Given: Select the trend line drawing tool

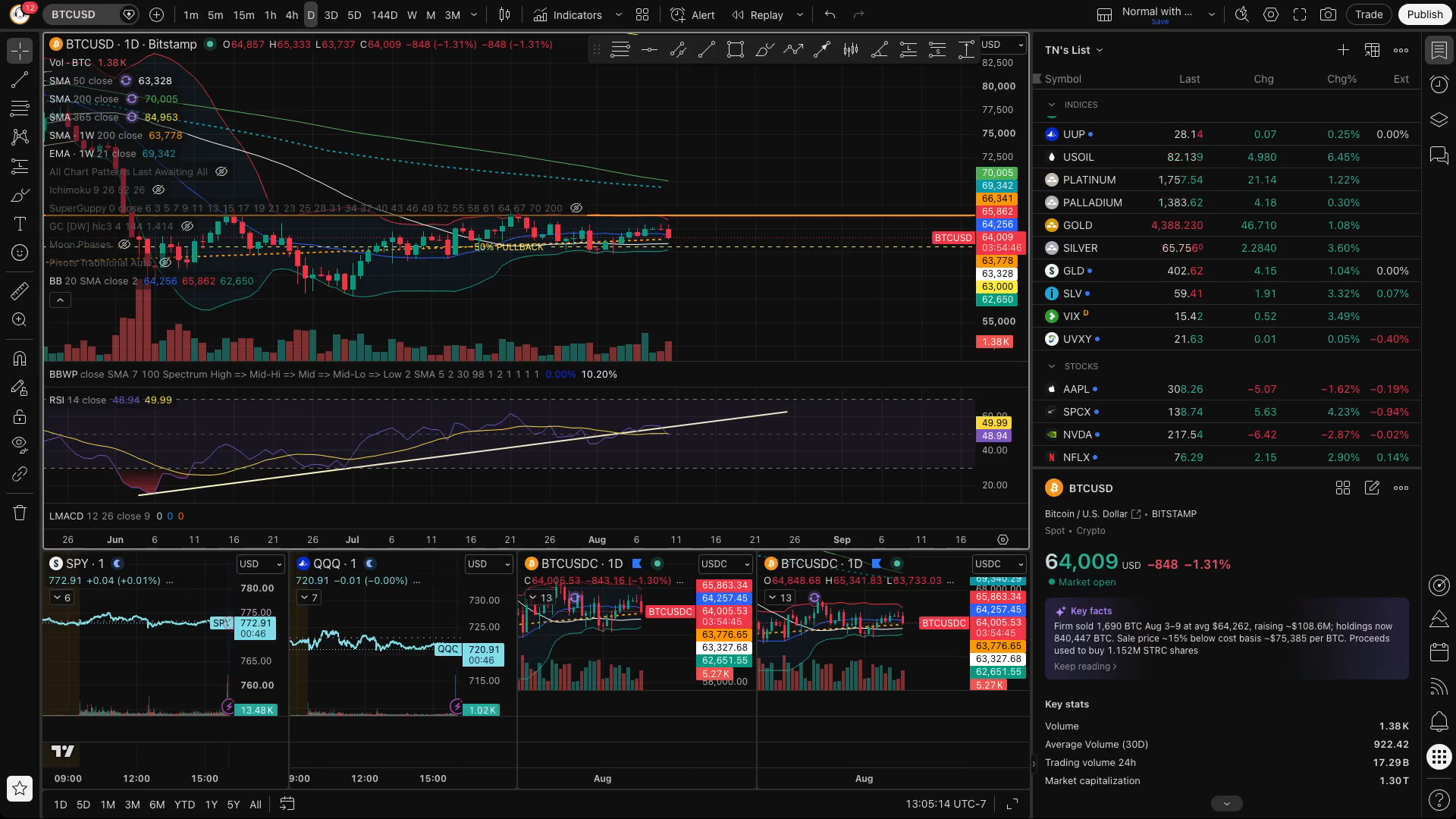Looking at the screenshot, I should pyautogui.click(x=20, y=80).
